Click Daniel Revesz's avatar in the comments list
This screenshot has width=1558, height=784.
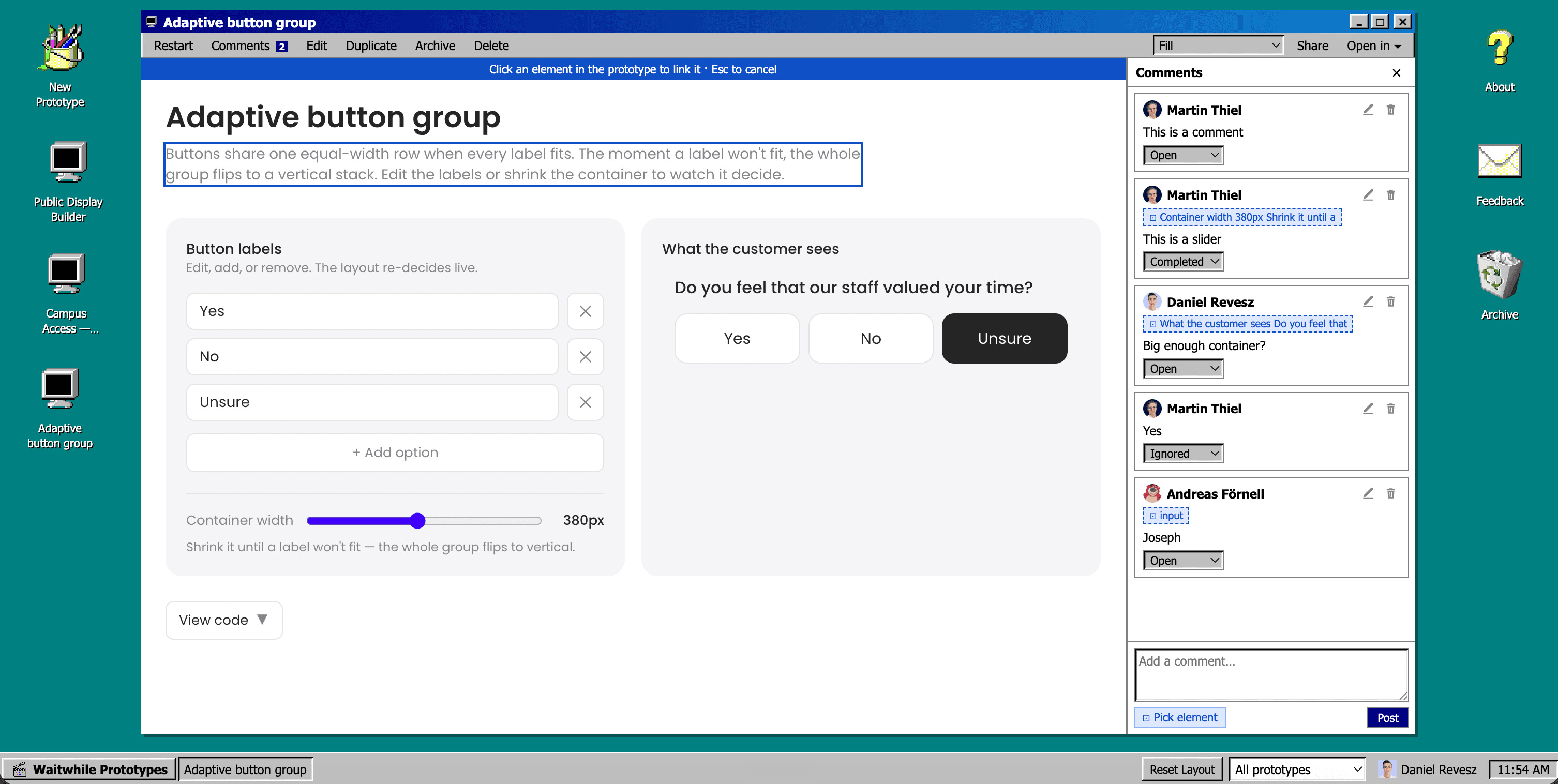[1151, 301]
